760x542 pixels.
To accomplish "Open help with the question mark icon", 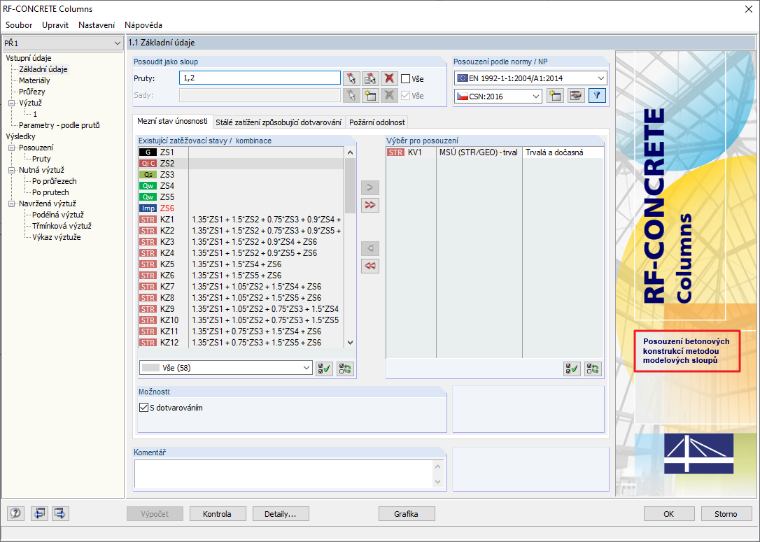I will [x=16, y=513].
